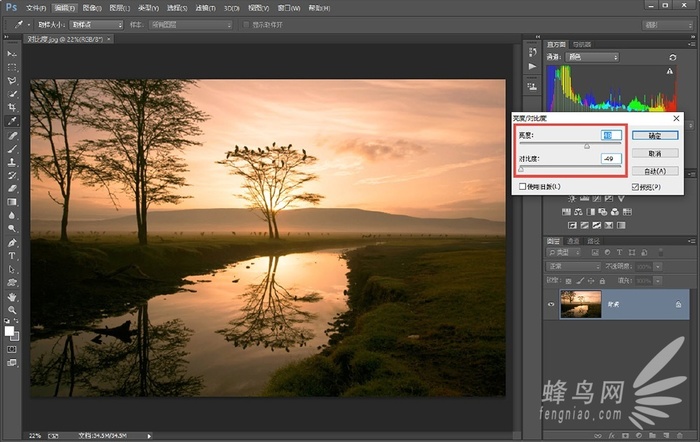Select the Zoom tool
The width and height of the screenshot is (700, 442).
click(12, 310)
